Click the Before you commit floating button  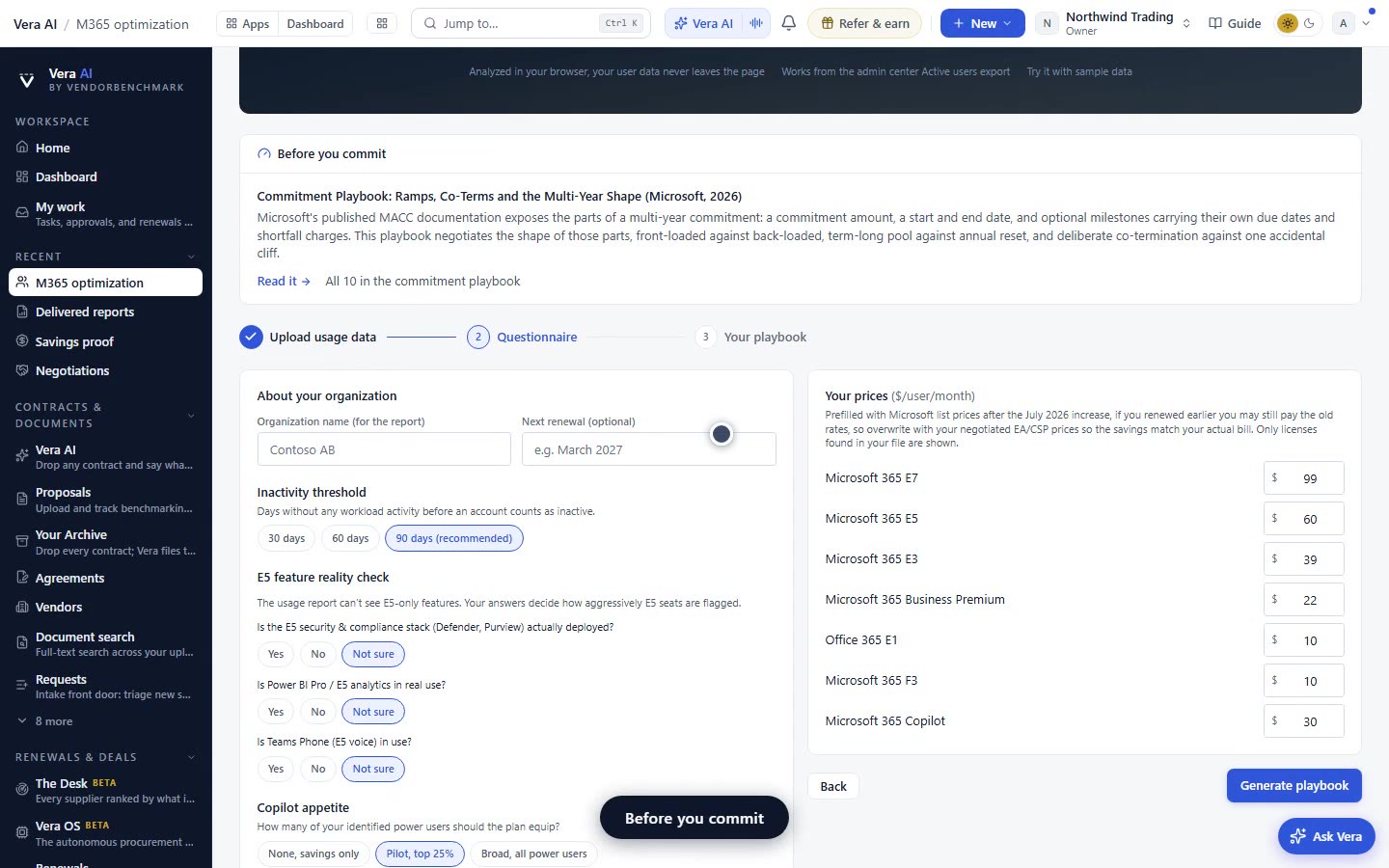coord(694,818)
